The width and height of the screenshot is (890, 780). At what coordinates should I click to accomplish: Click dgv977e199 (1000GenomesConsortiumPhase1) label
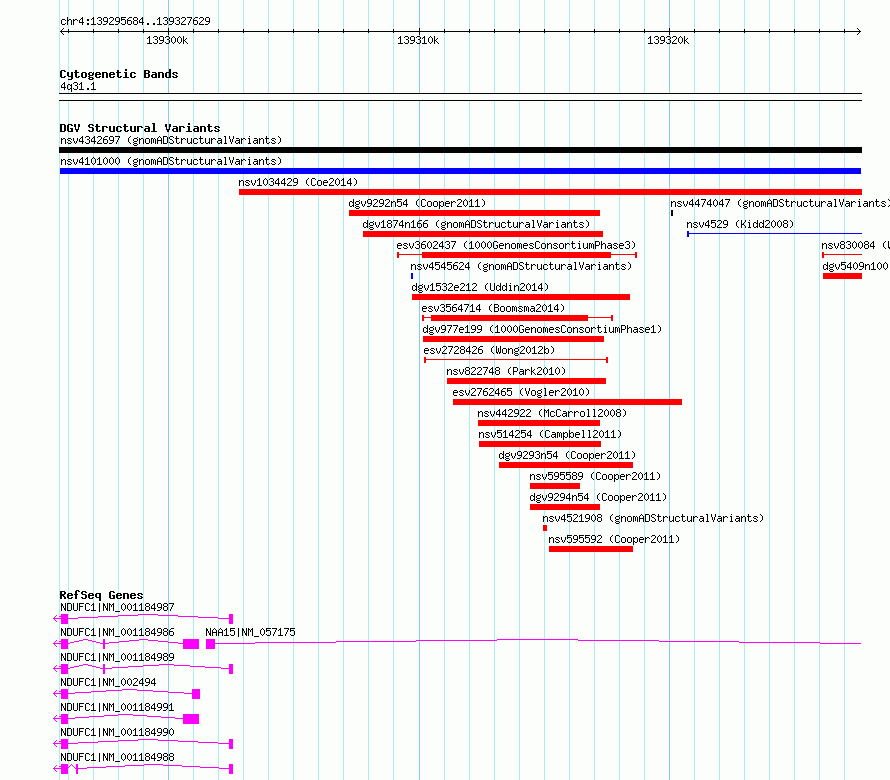542,329
